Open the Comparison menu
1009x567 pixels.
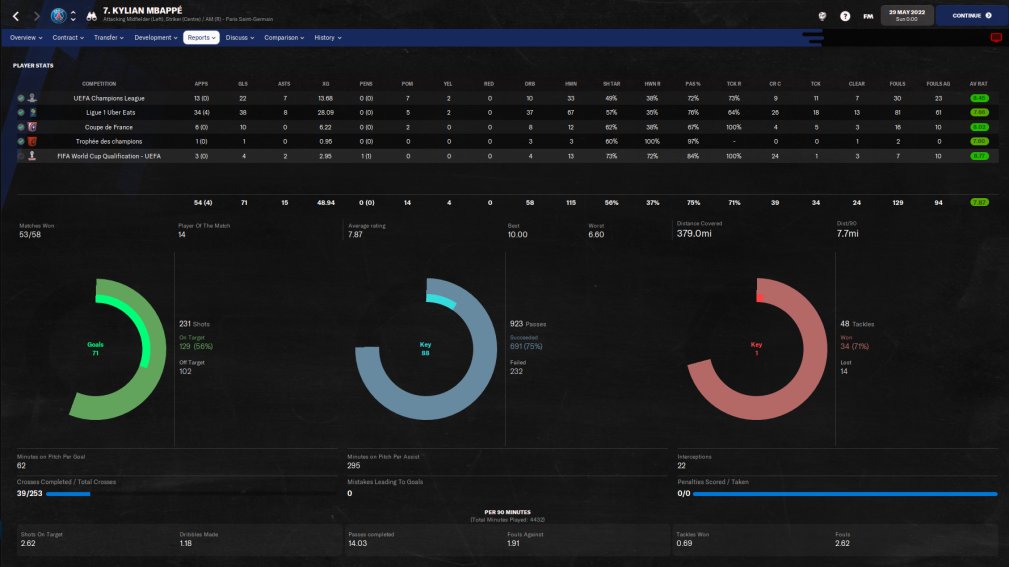tap(284, 38)
